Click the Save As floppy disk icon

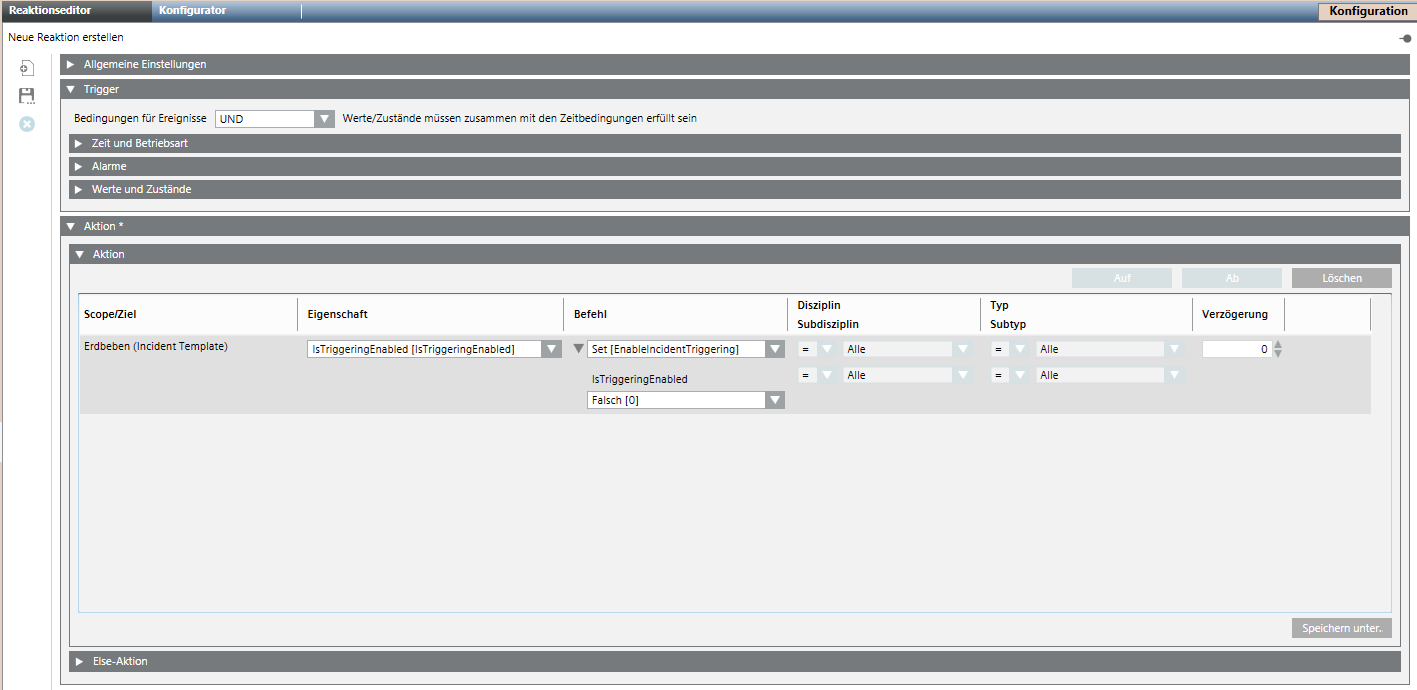coord(27,96)
